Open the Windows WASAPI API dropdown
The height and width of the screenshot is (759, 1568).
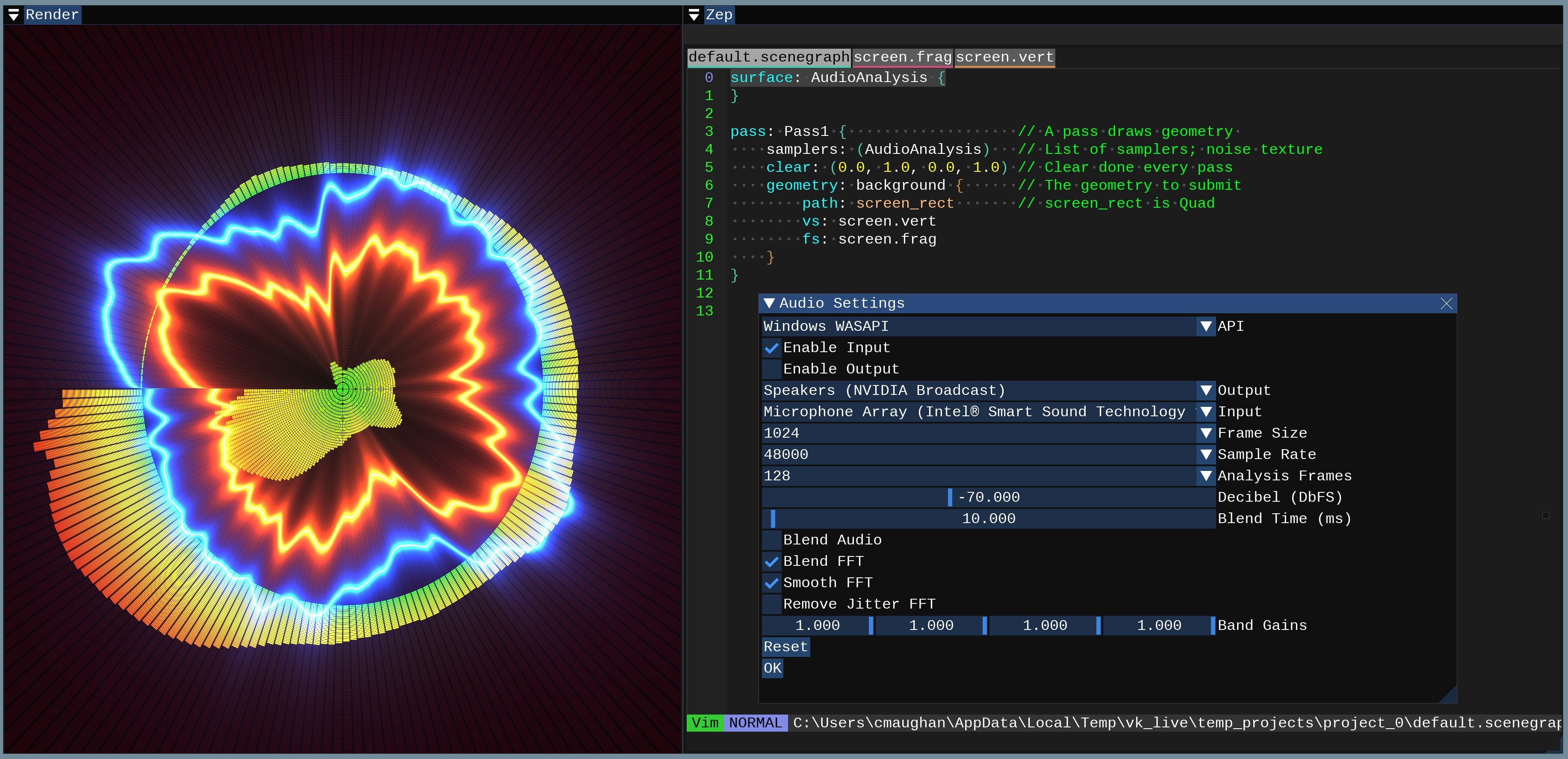pos(1205,327)
